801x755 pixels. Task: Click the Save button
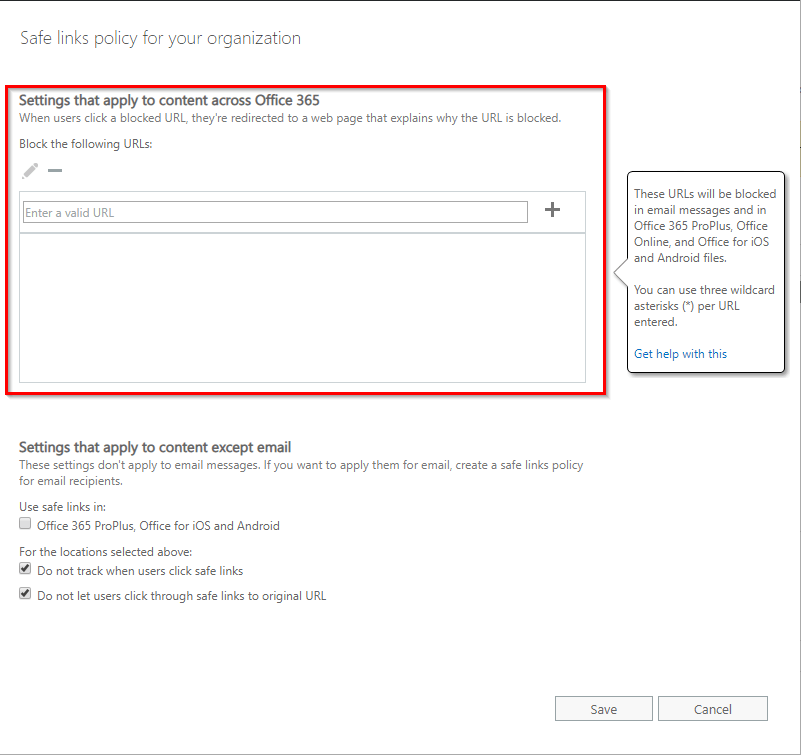(x=603, y=708)
